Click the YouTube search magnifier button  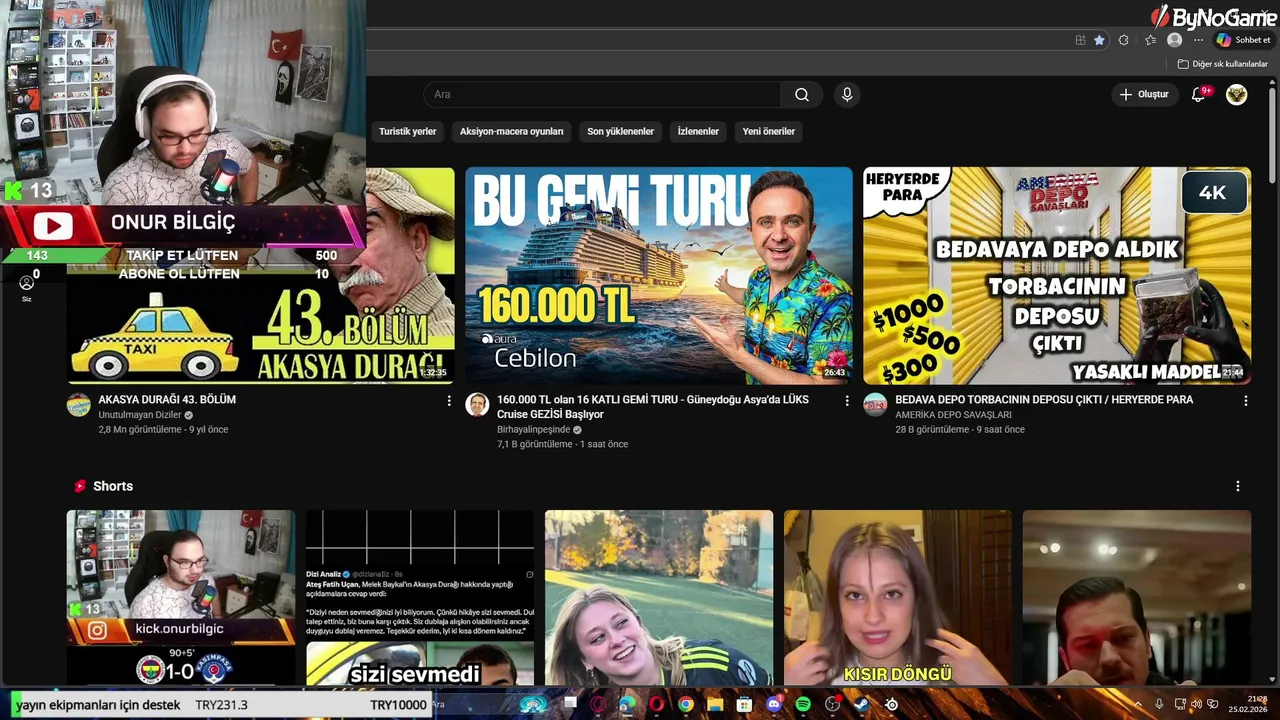point(802,95)
